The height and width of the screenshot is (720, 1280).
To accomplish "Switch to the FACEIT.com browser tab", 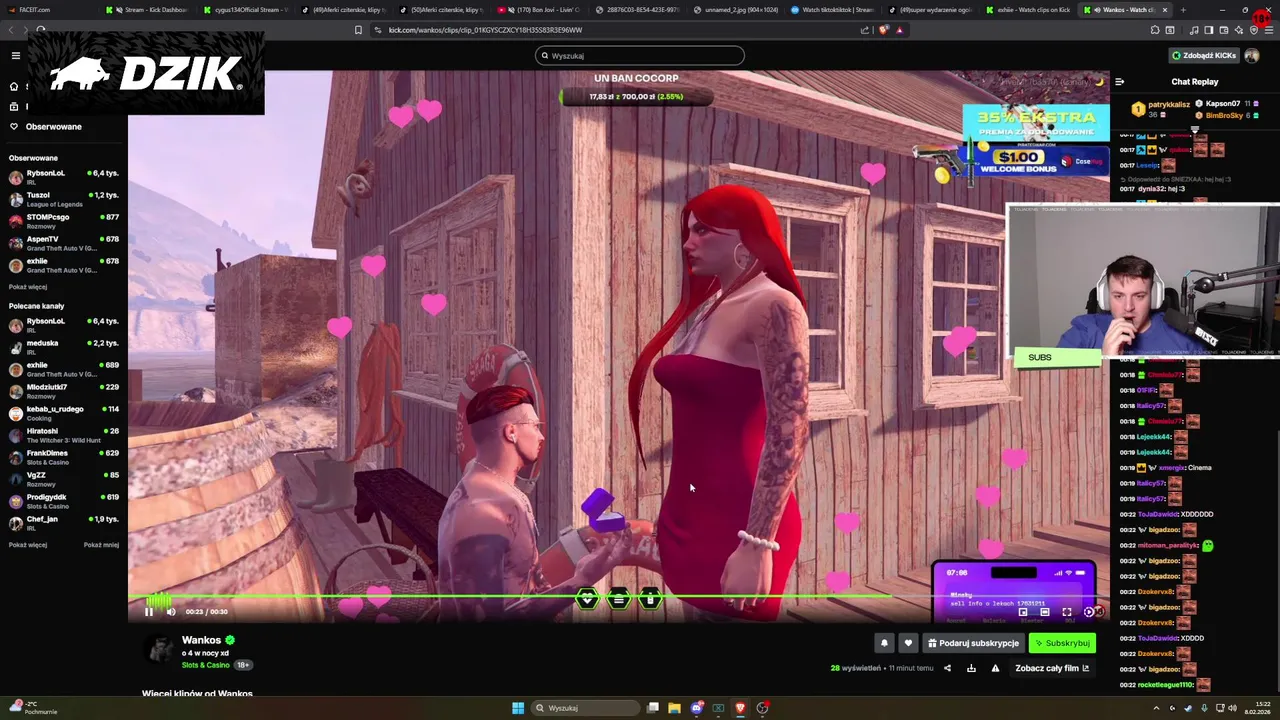I will click(50, 10).
